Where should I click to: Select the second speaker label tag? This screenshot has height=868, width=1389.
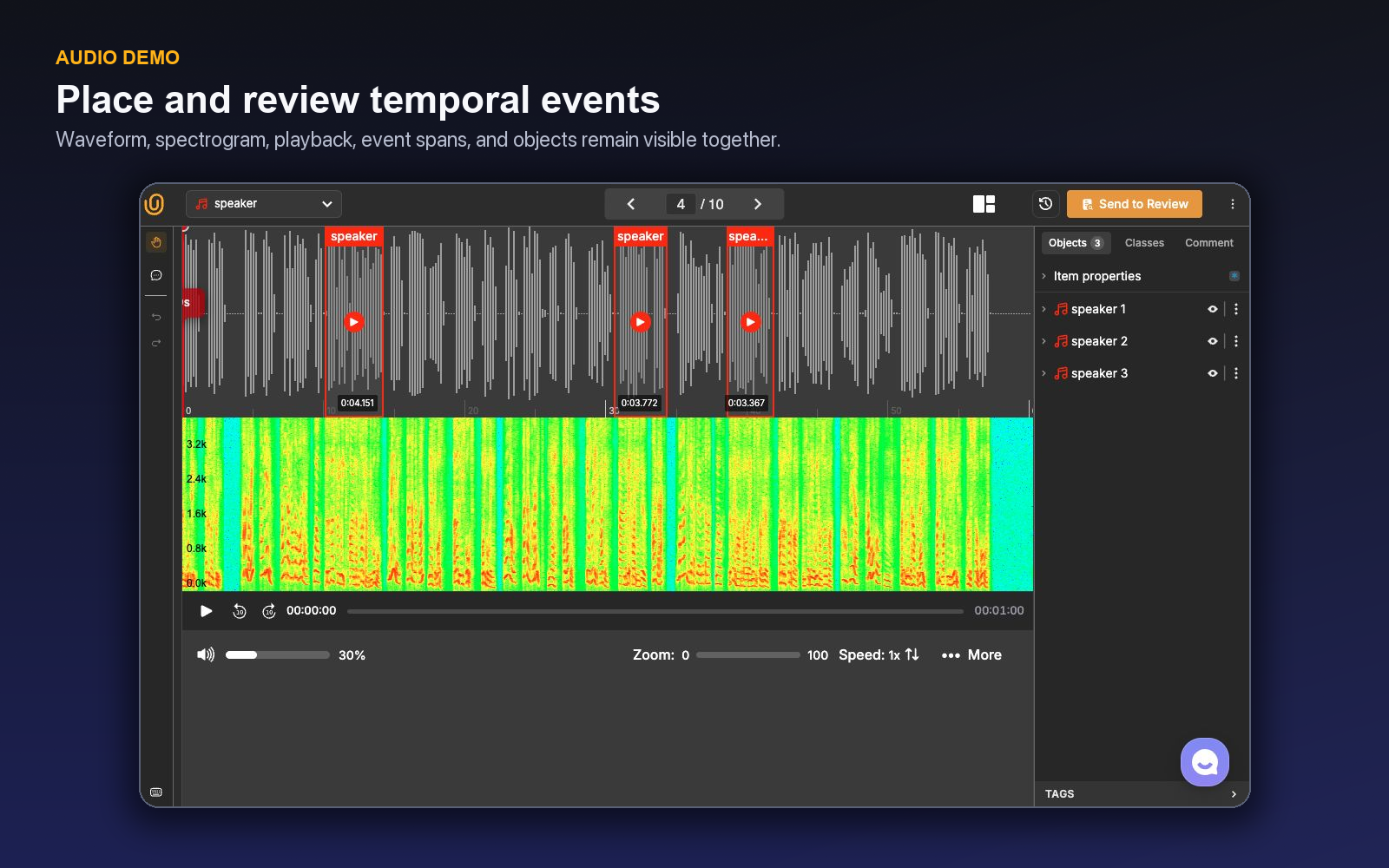641,236
